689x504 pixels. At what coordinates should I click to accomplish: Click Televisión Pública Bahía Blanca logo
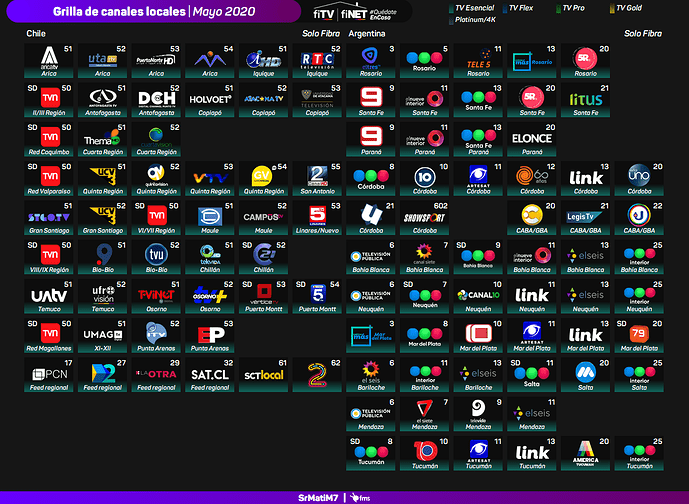click(x=371, y=256)
